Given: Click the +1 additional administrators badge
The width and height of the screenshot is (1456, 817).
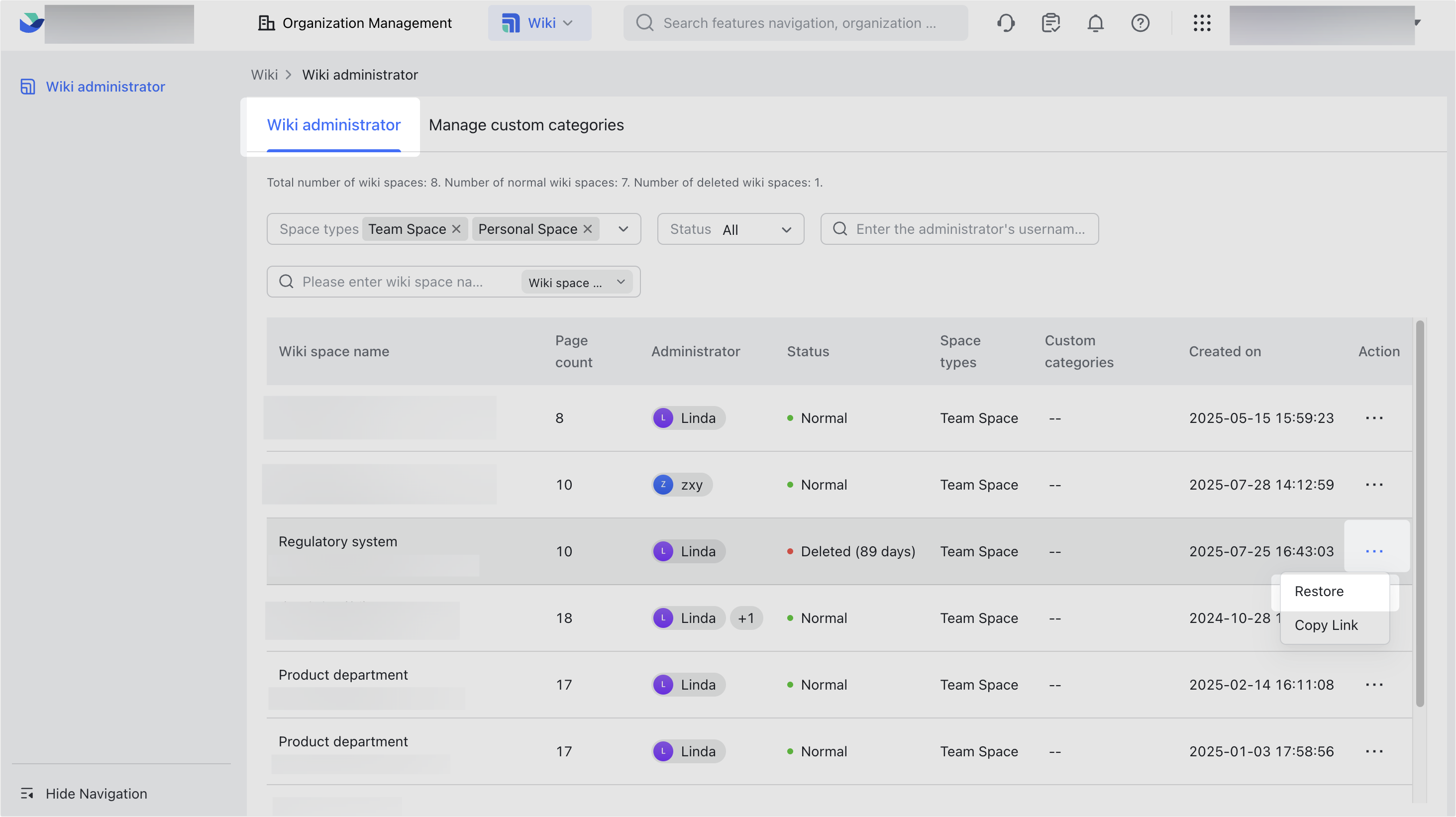Looking at the screenshot, I should click(x=745, y=618).
